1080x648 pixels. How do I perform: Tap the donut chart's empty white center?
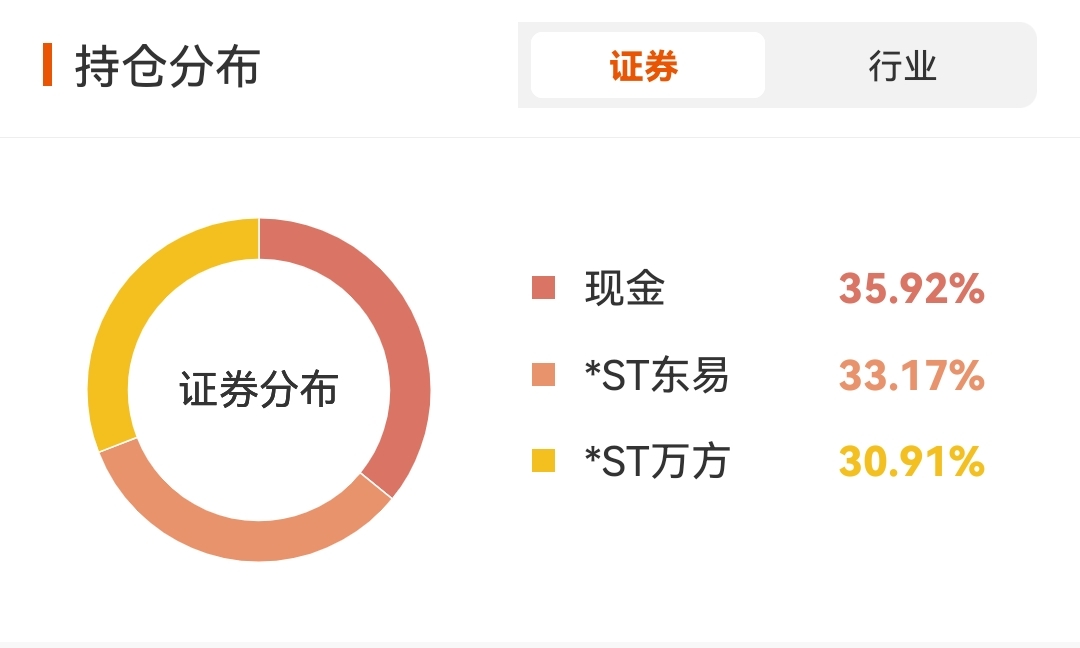point(259,300)
